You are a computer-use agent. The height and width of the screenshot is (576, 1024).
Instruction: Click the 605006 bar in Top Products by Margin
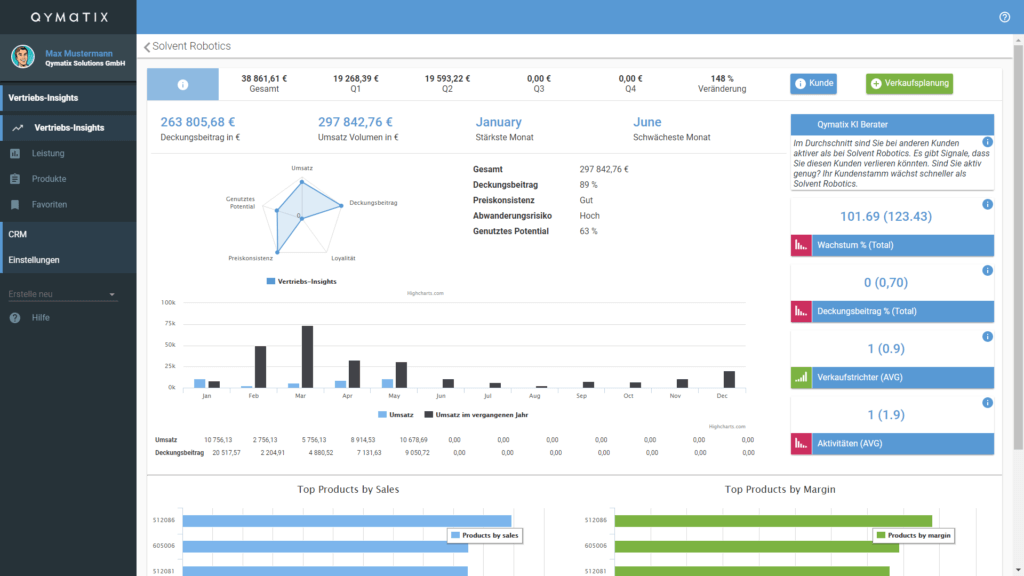pos(757,547)
